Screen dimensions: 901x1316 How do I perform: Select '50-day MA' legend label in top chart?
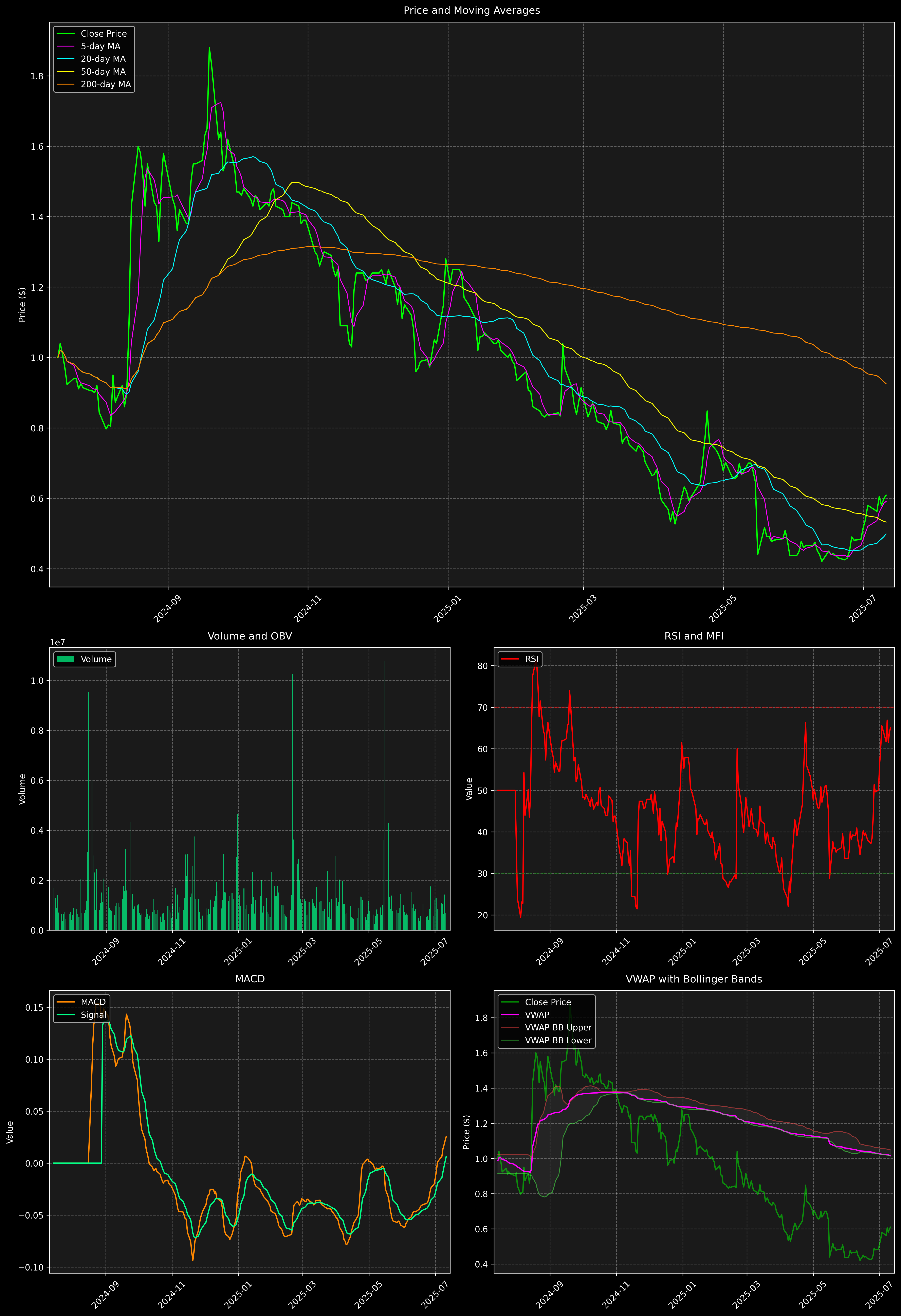point(103,72)
